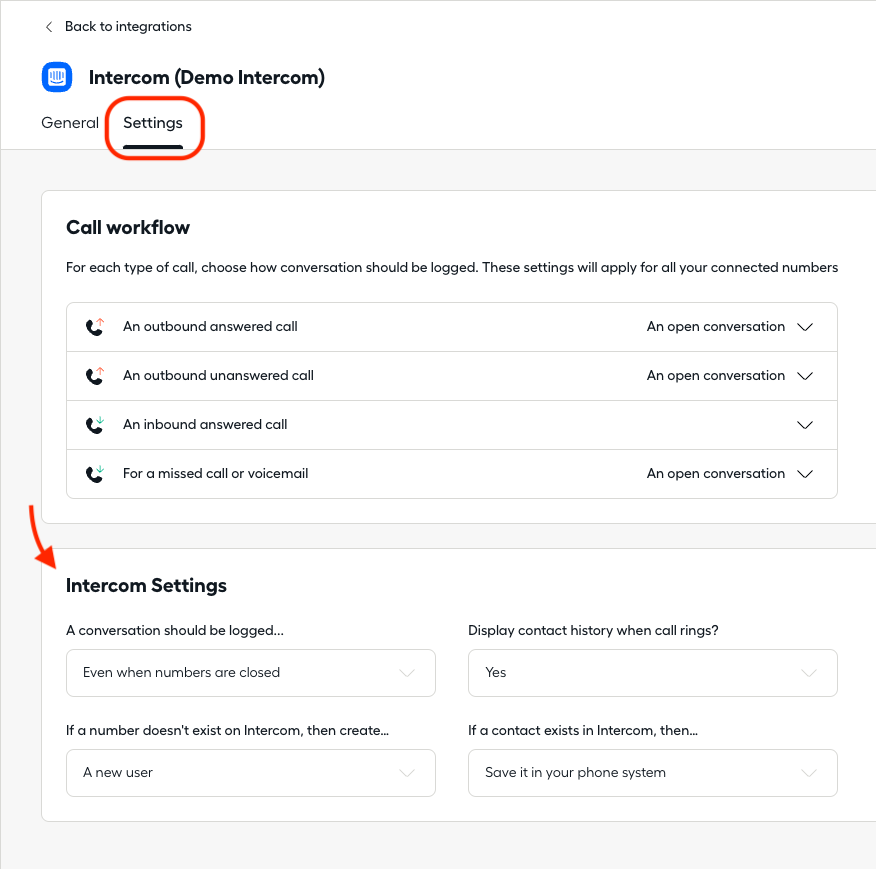Image resolution: width=876 pixels, height=869 pixels.
Task: Switch to the General tab
Action: pos(70,123)
